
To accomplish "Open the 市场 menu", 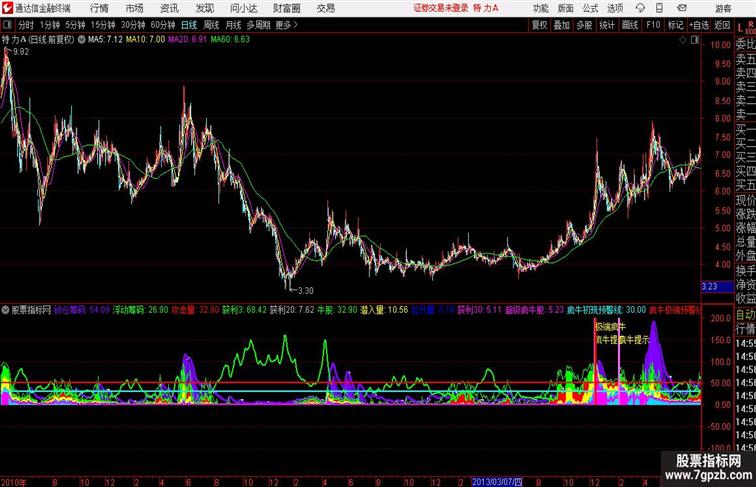I will pos(135,8).
